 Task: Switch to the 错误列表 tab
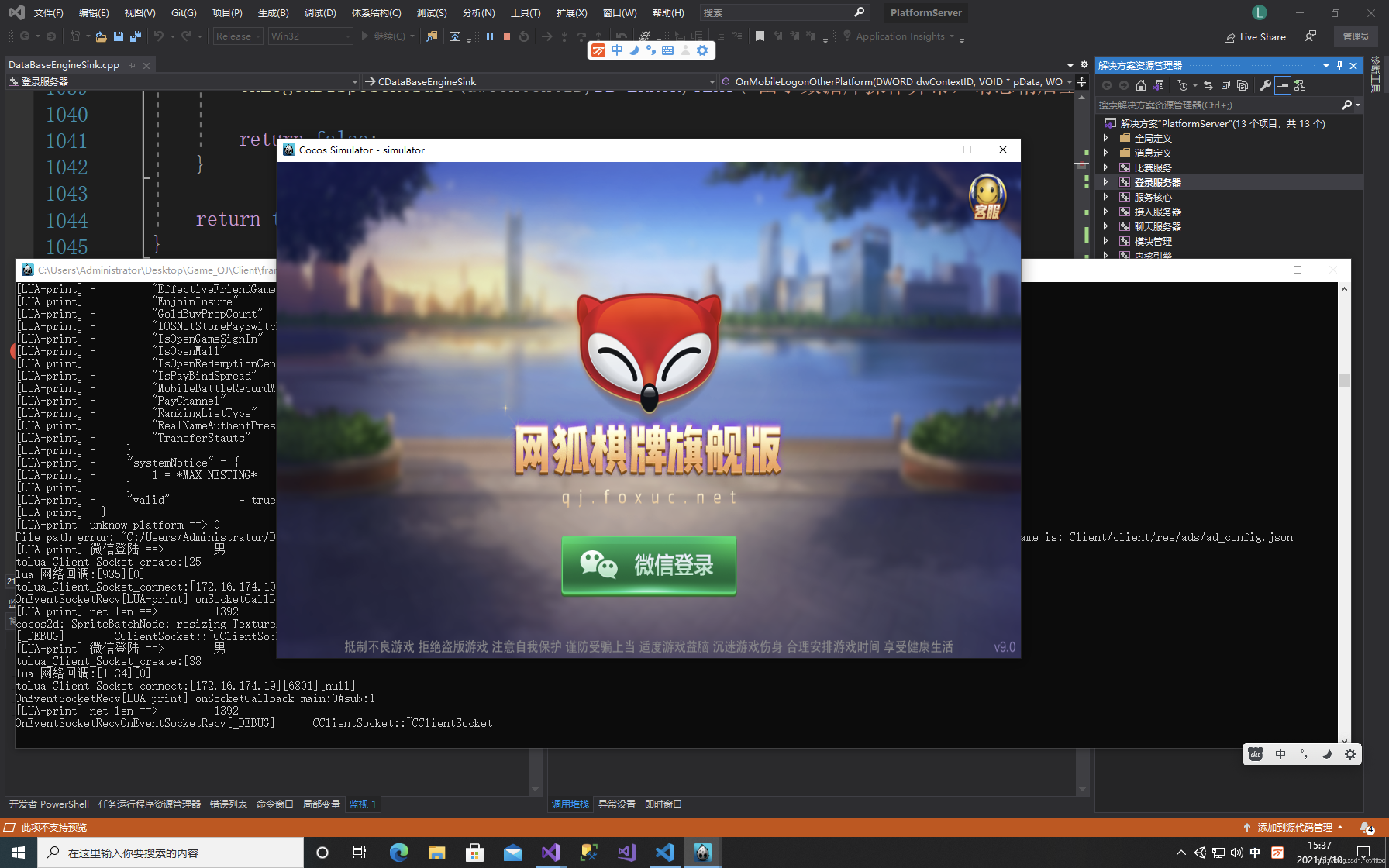tap(228, 804)
